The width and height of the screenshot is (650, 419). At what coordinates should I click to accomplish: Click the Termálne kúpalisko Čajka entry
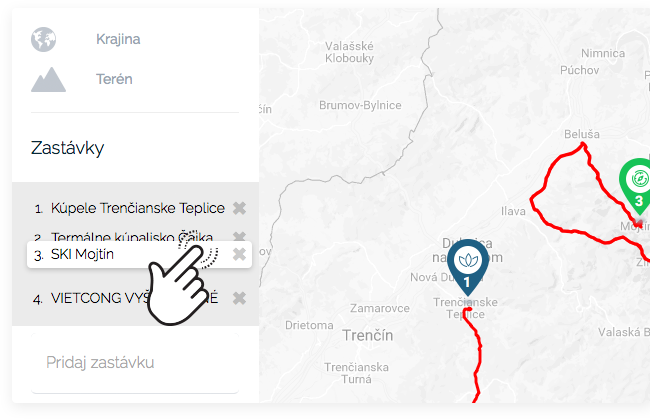[x=132, y=237]
